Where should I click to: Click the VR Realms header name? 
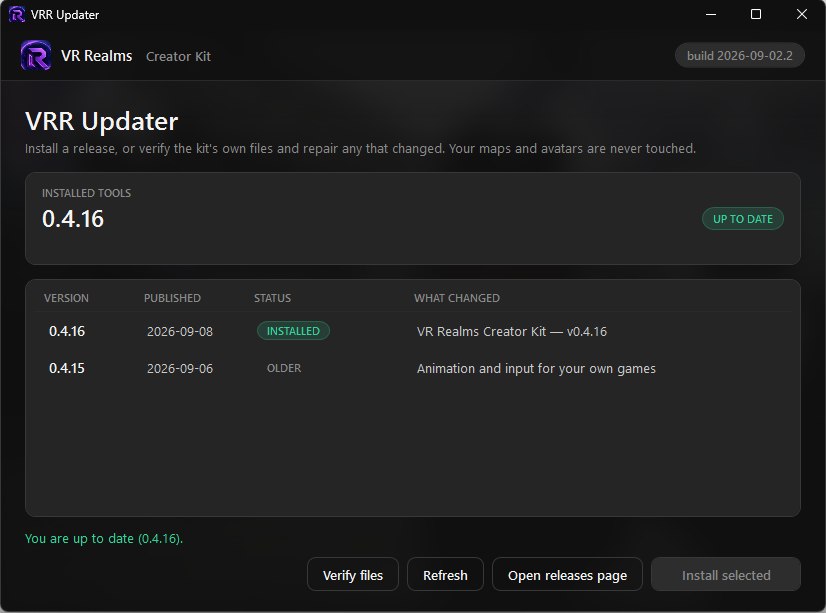point(96,56)
